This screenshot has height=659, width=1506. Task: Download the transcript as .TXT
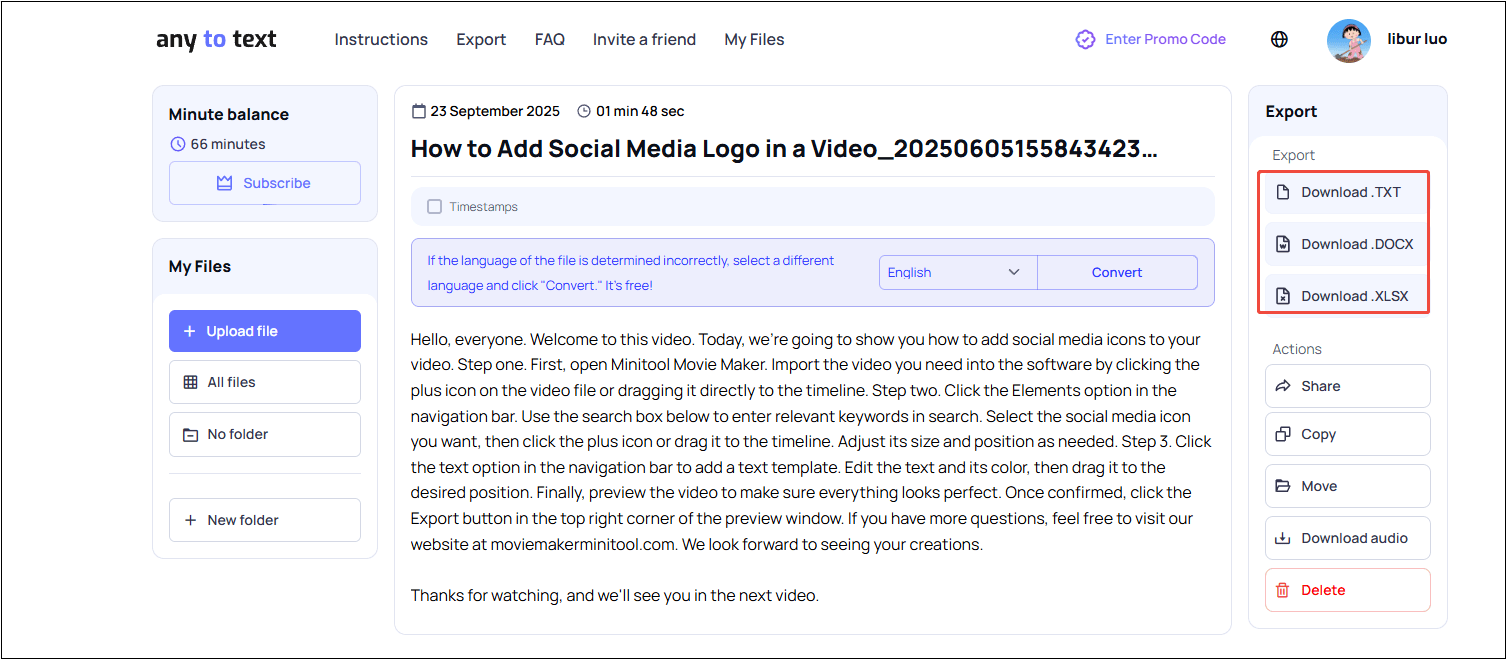point(1346,192)
